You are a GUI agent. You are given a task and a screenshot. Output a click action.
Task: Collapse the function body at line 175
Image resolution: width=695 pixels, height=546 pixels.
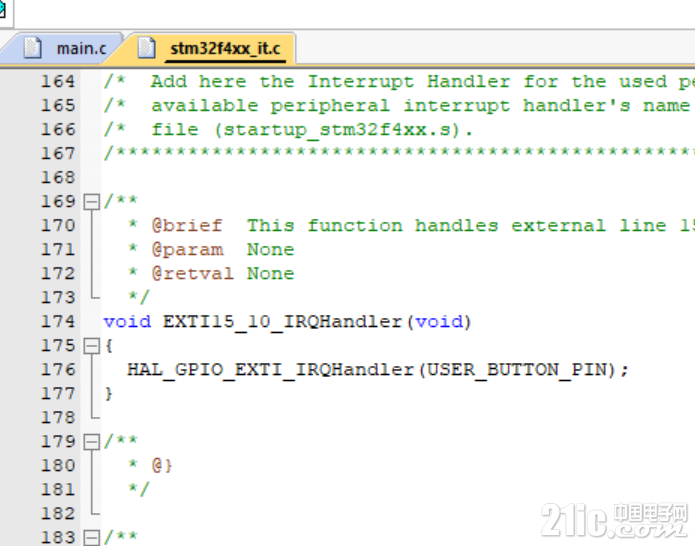tap(92, 346)
